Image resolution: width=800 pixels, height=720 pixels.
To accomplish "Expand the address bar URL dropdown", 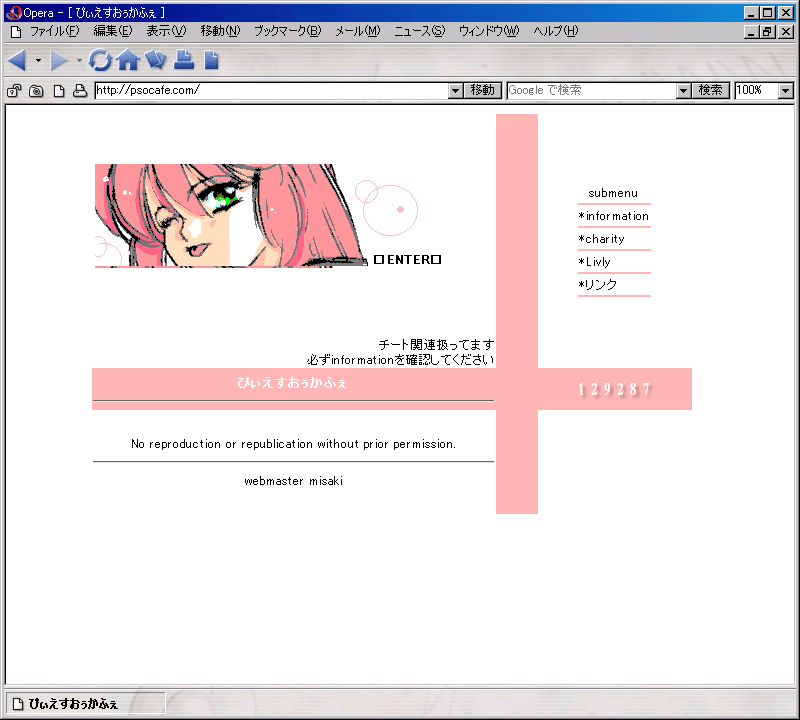I will [x=456, y=91].
